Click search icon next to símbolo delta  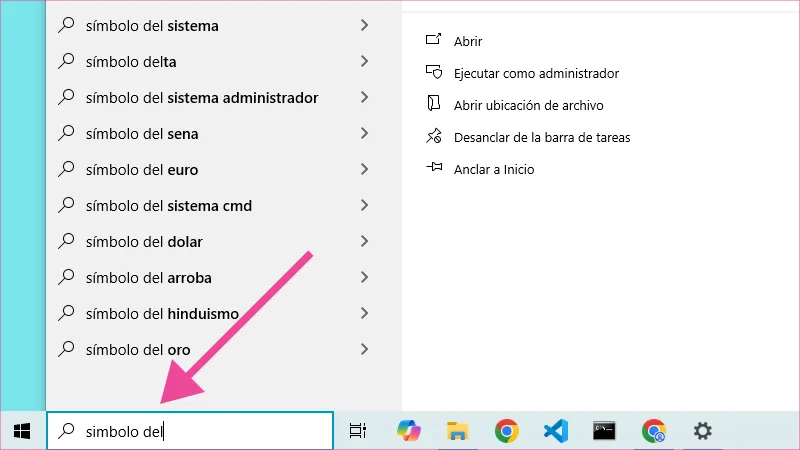pos(66,61)
